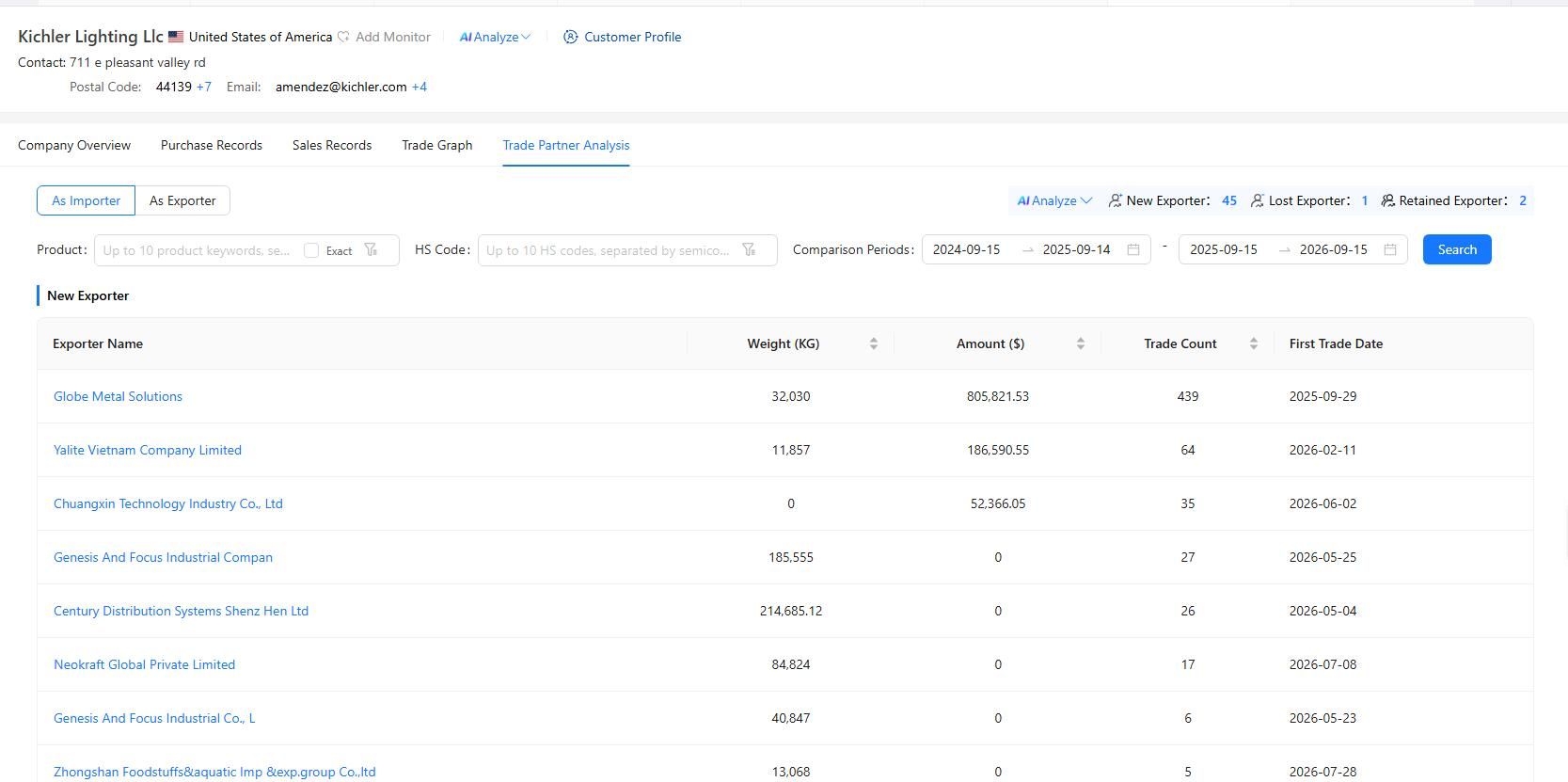1568x782 pixels.
Task: Select the Trade Partner Analysis tab
Action: 566,145
